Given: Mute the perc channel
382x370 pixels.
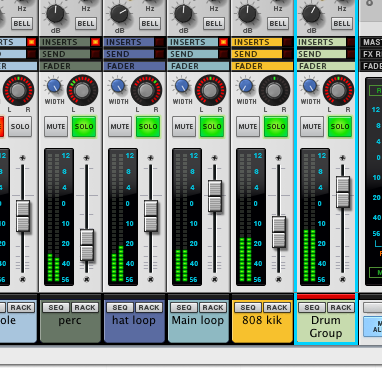Looking at the screenshot, I should click(x=56, y=127).
